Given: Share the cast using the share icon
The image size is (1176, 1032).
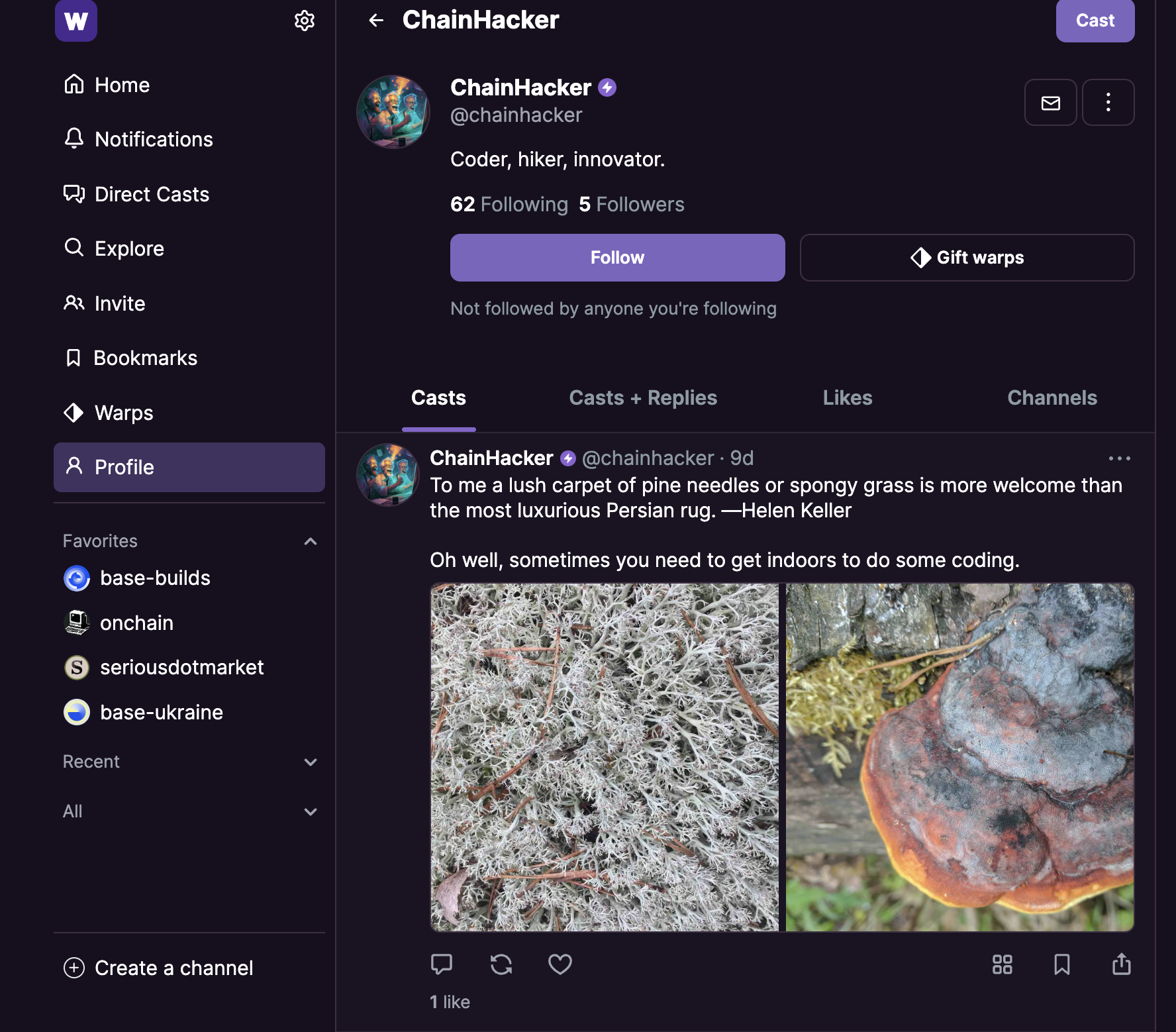Looking at the screenshot, I should [1122, 964].
